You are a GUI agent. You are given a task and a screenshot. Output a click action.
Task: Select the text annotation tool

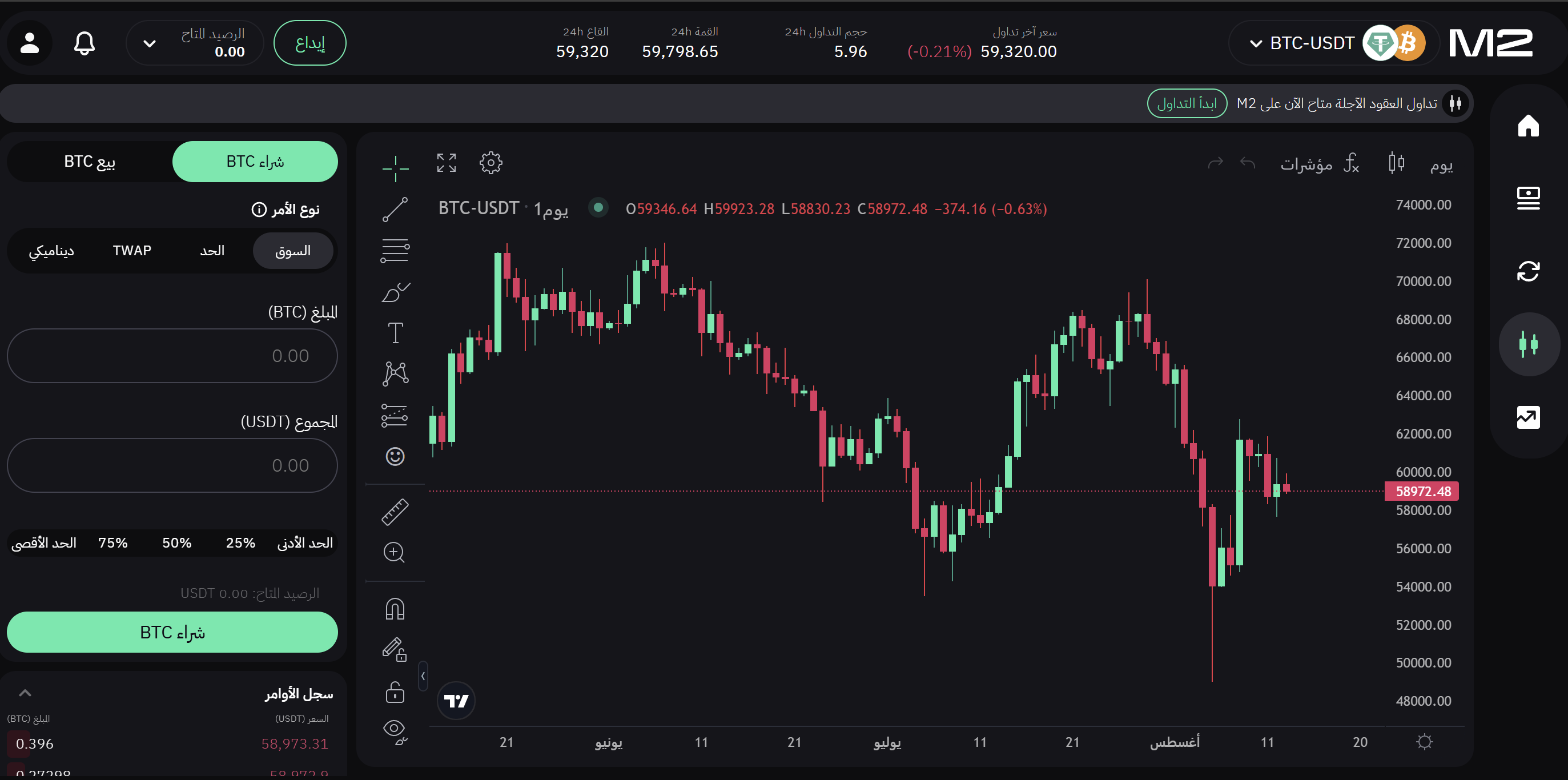tap(395, 332)
